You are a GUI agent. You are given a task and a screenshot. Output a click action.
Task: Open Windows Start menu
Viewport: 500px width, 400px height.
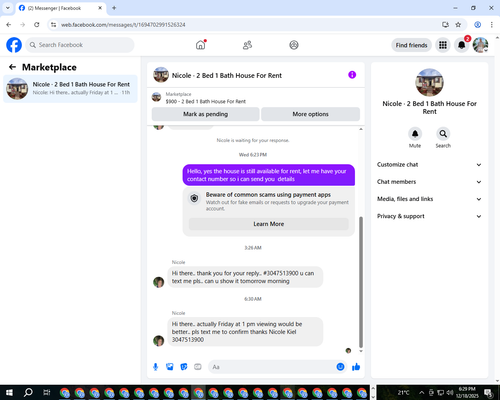pyautogui.click(x=9, y=392)
